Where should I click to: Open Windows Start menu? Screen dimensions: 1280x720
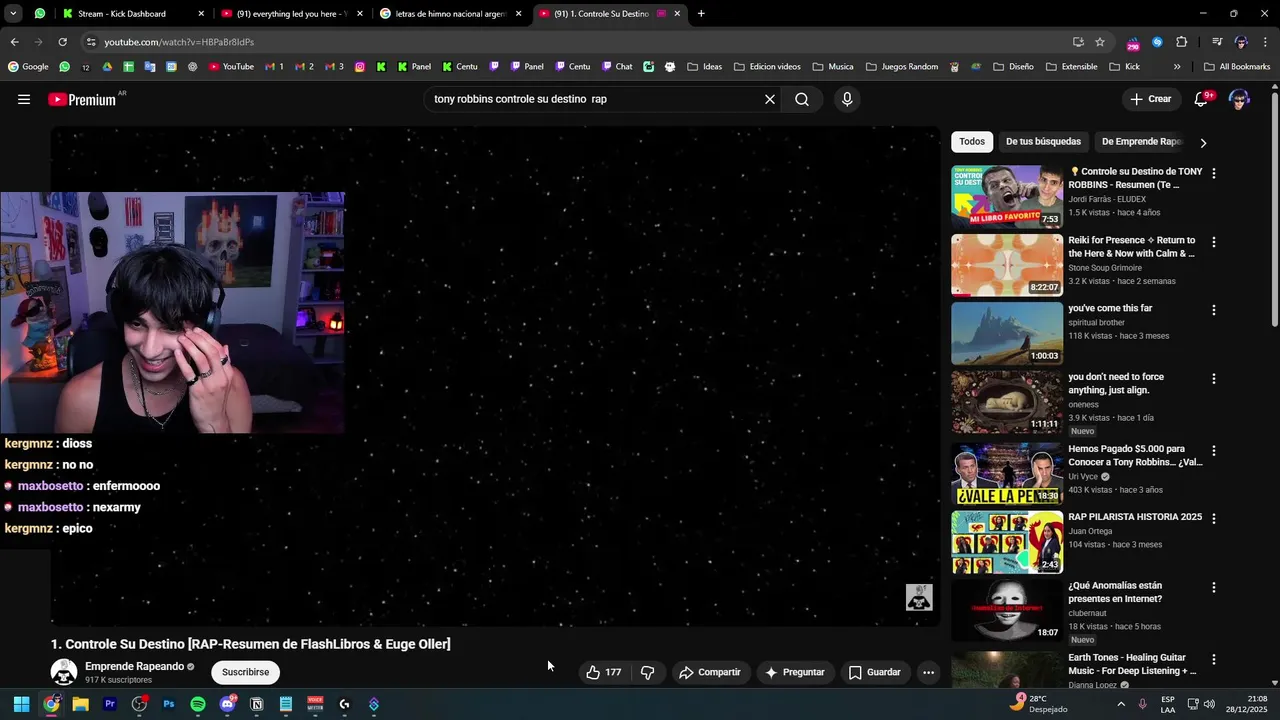pos(21,704)
